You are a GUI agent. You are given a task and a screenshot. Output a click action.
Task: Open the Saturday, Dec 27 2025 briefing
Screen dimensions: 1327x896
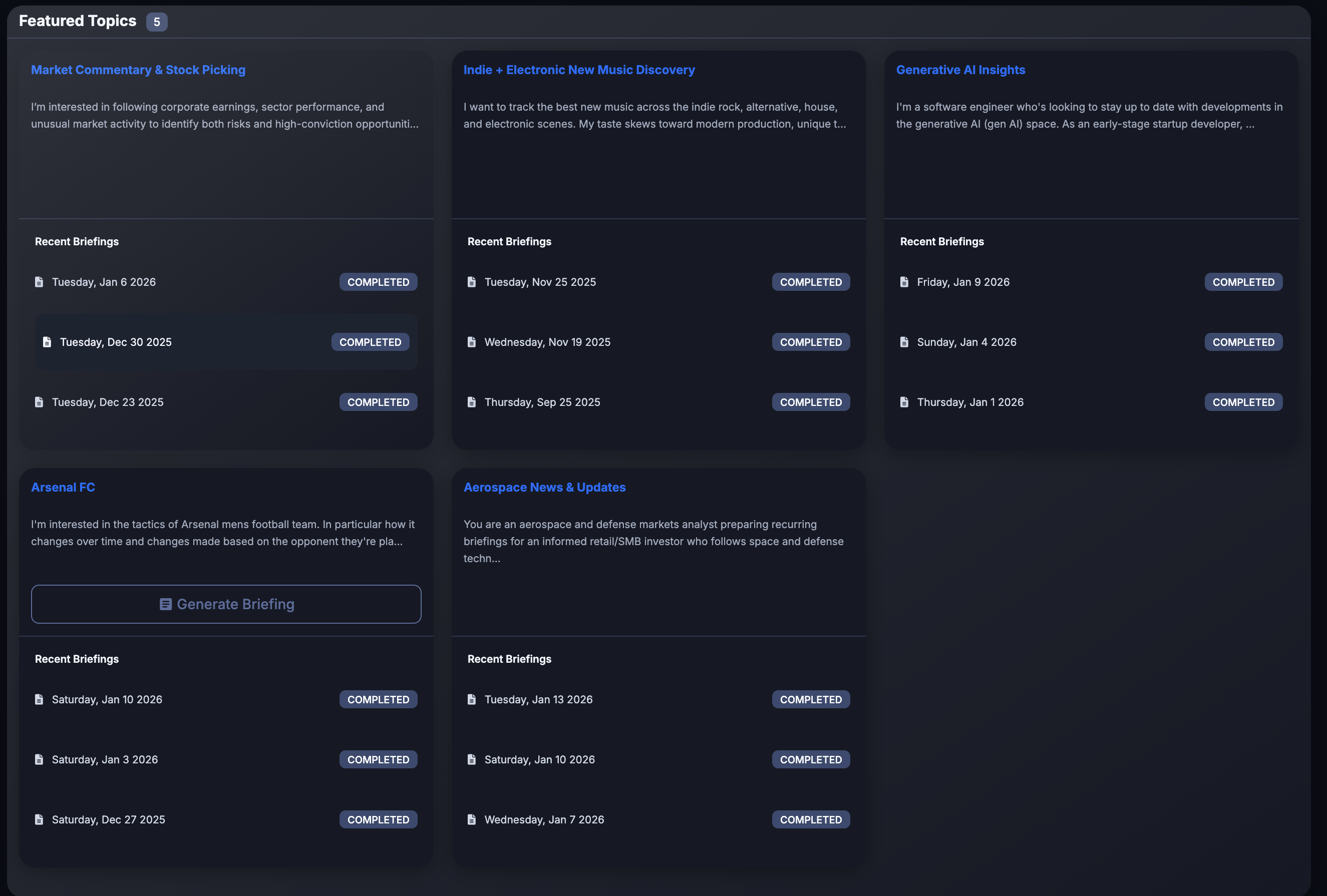point(109,819)
